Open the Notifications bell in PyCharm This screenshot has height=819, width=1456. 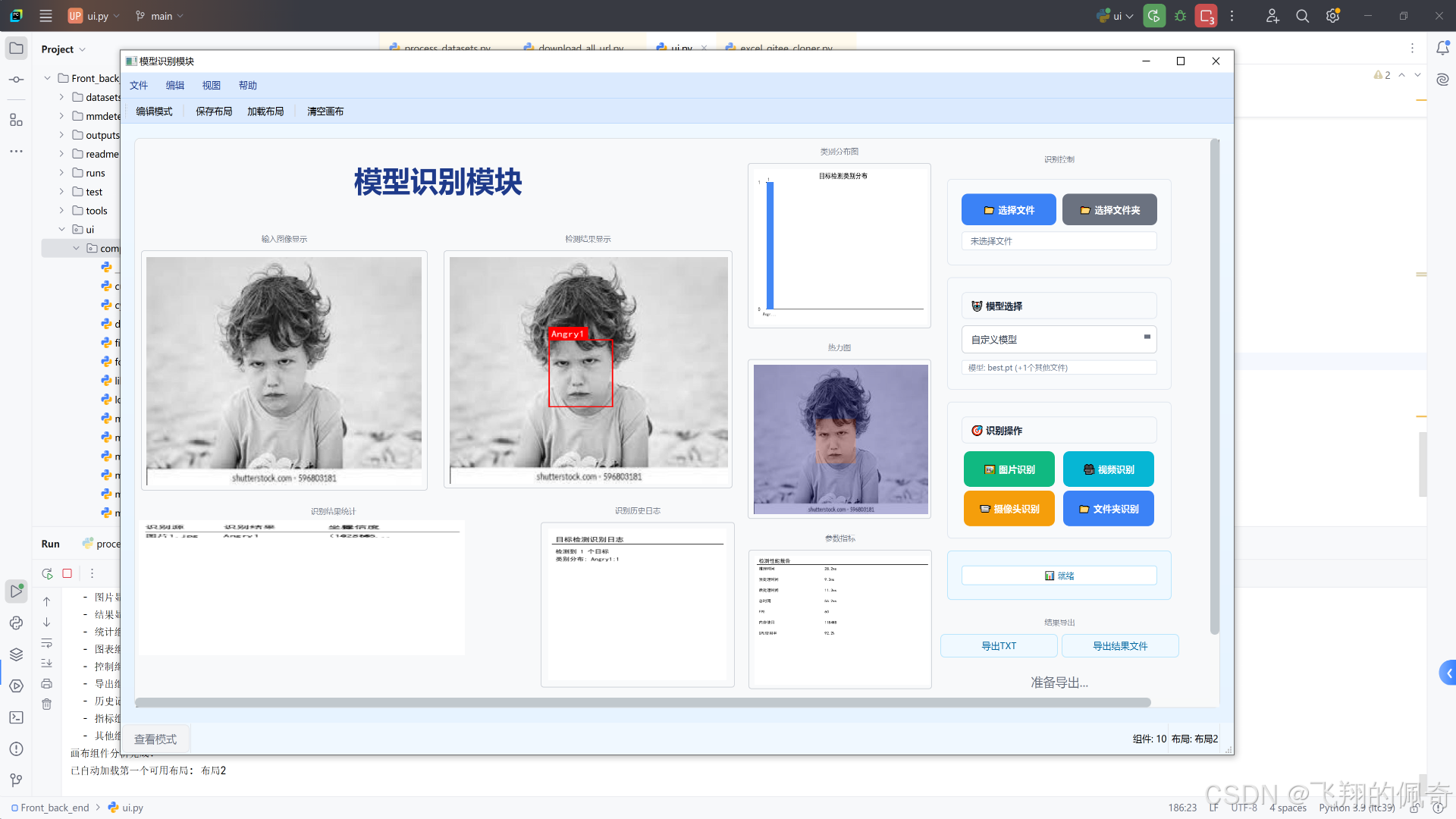1442,49
